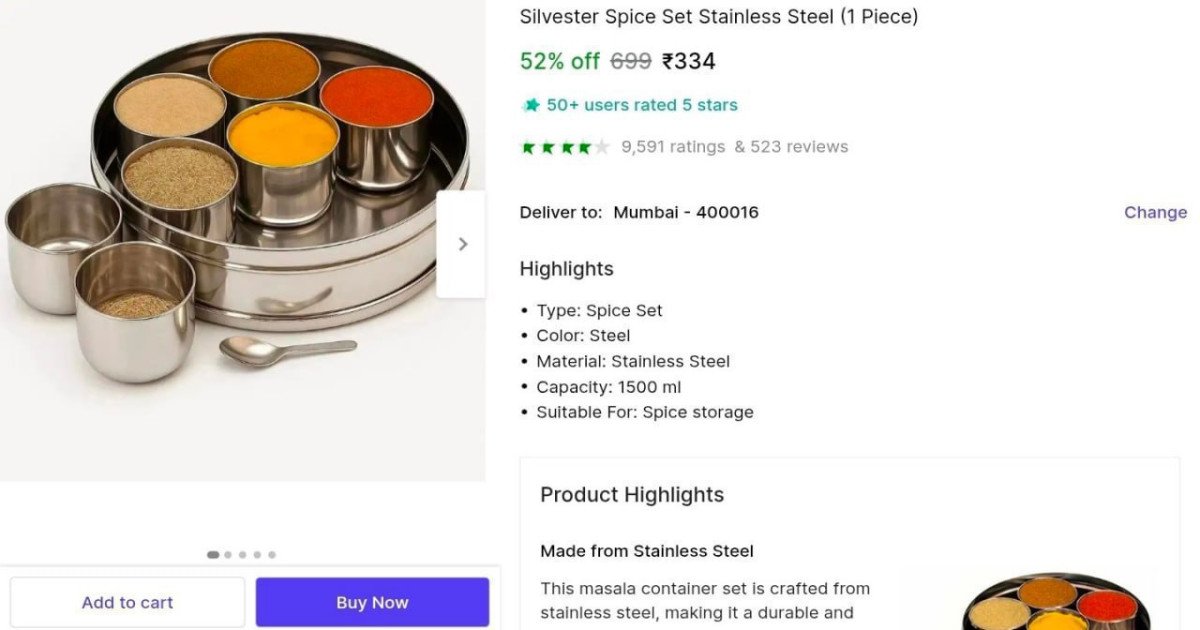
Task: Click the active first carousel indicator
Action: point(213,554)
